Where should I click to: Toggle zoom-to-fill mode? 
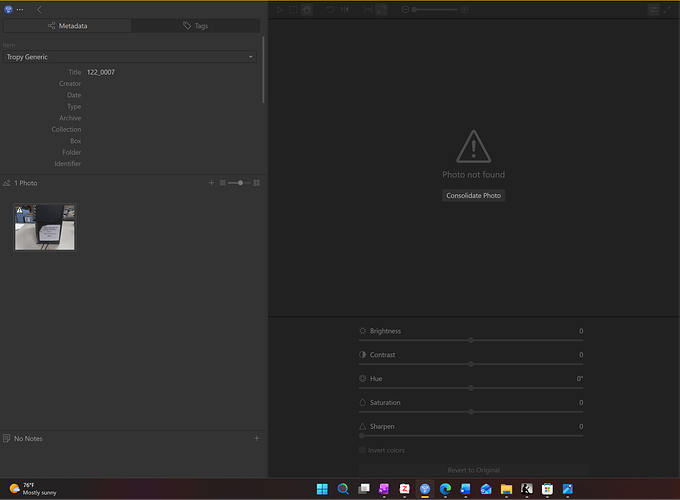381,10
